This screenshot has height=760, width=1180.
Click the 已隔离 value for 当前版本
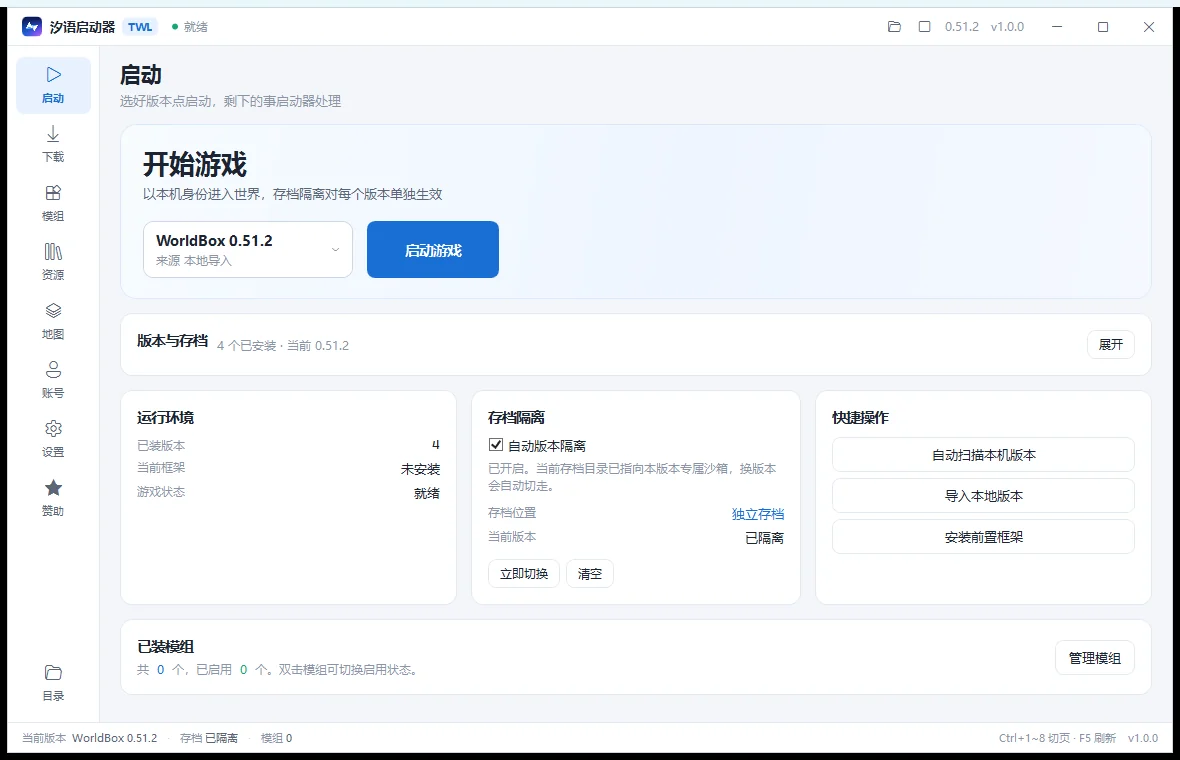(x=764, y=538)
